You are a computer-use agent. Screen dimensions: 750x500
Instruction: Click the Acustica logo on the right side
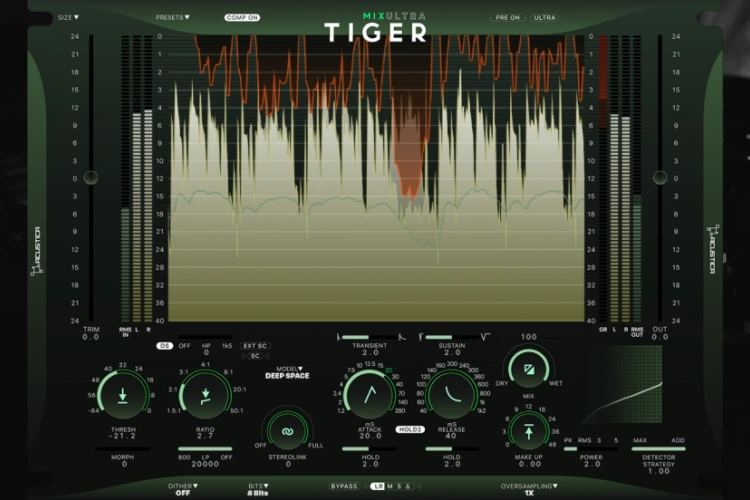point(713,249)
